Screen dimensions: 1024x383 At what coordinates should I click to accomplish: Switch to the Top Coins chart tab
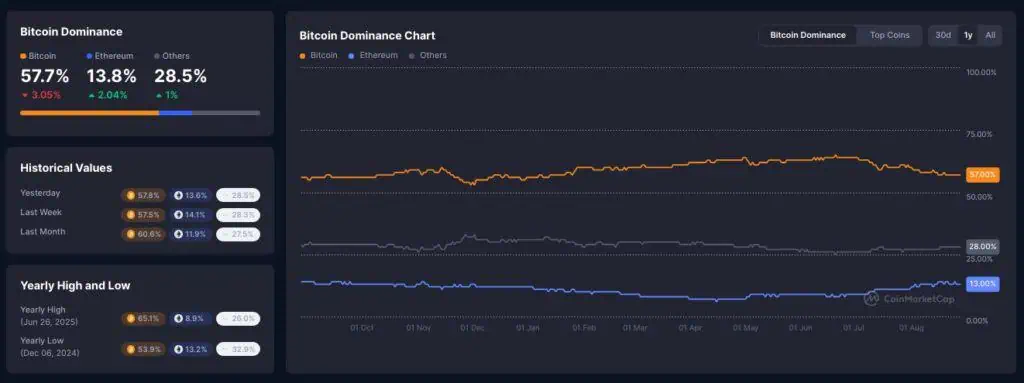coord(889,35)
